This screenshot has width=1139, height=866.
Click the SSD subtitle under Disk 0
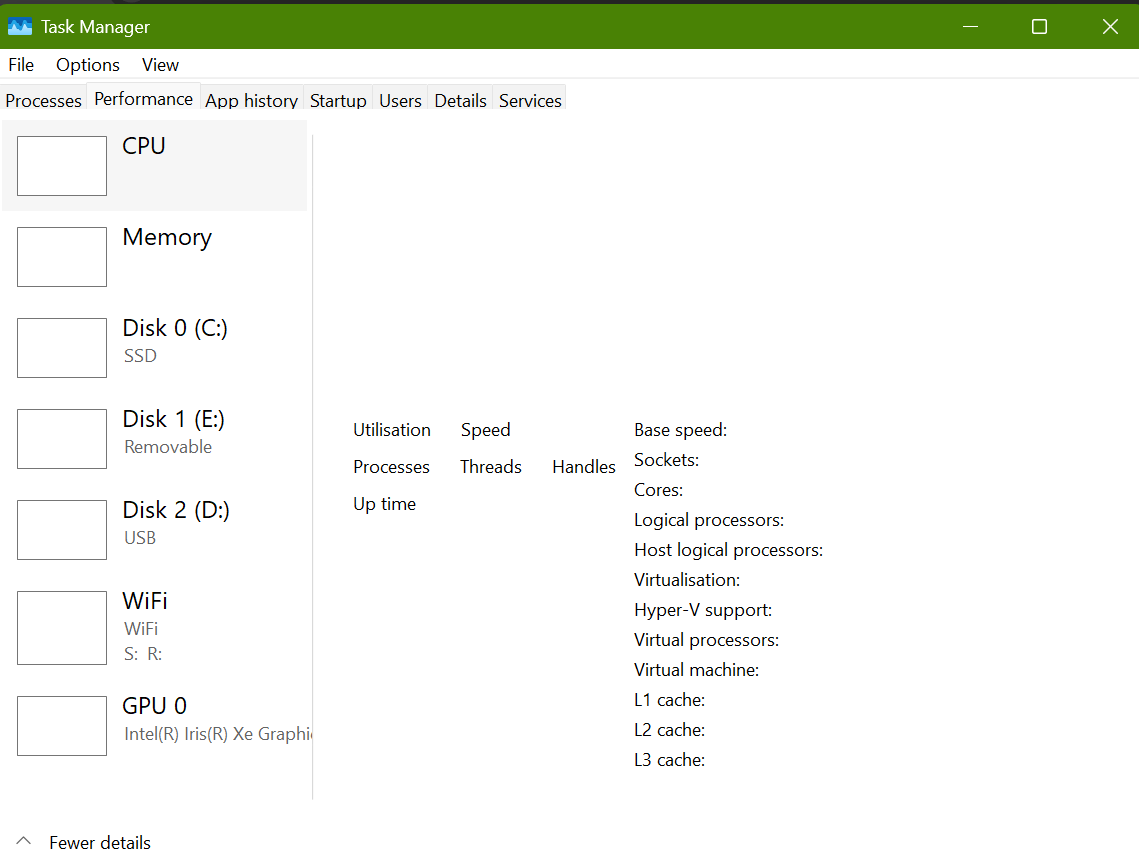pyautogui.click(x=140, y=356)
